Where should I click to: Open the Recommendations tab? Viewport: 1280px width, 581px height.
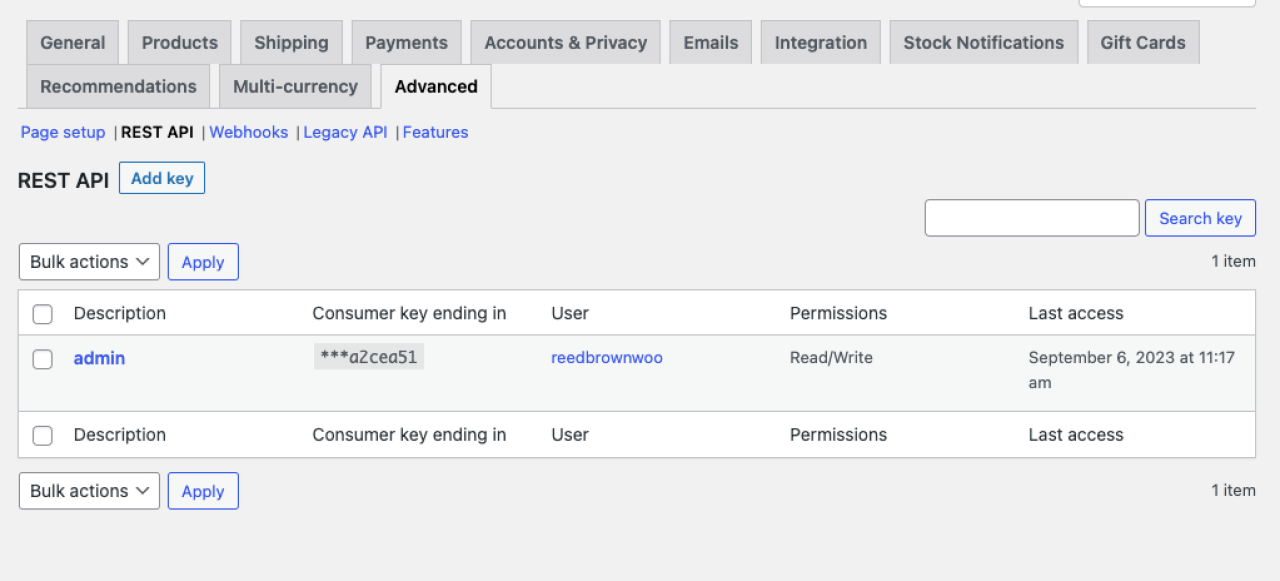click(118, 86)
